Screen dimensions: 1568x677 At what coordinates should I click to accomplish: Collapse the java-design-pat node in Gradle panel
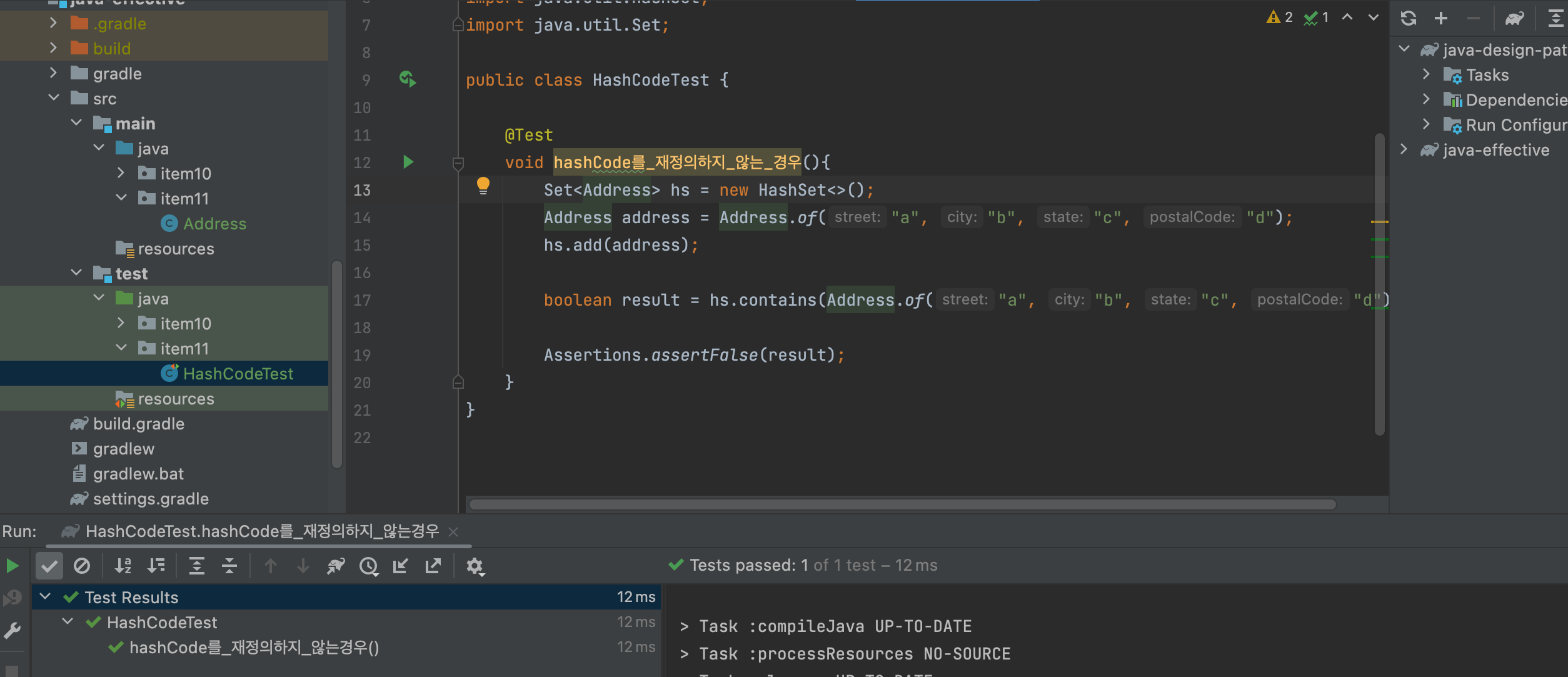coord(1404,49)
